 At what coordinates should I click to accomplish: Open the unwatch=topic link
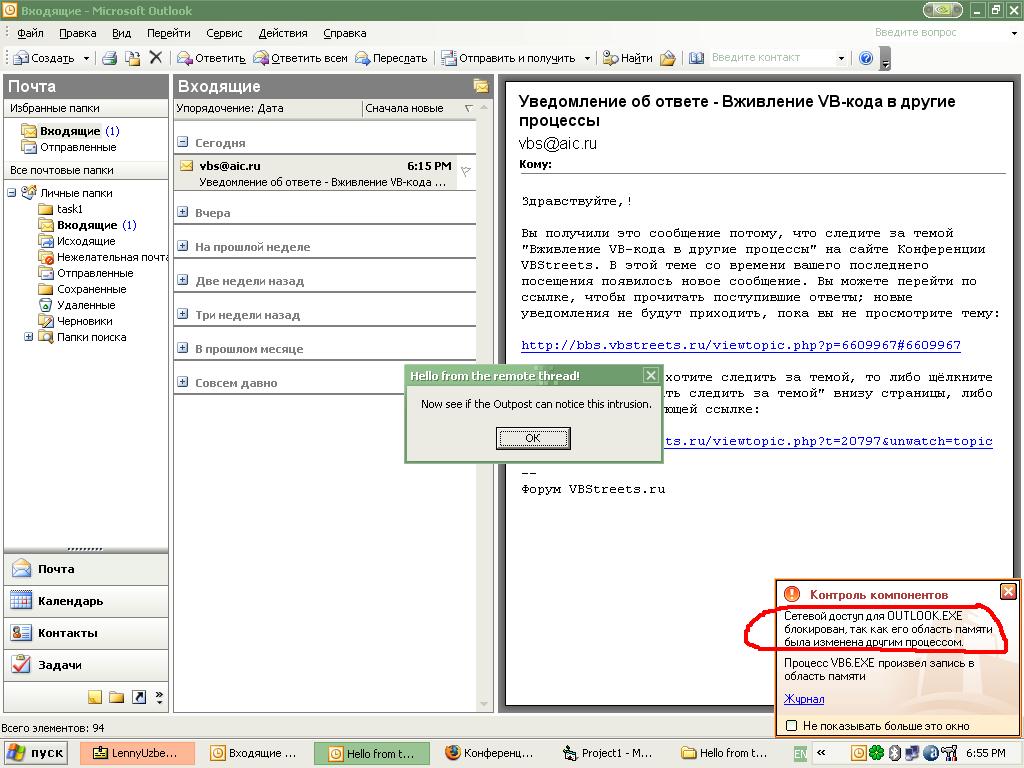(828, 441)
